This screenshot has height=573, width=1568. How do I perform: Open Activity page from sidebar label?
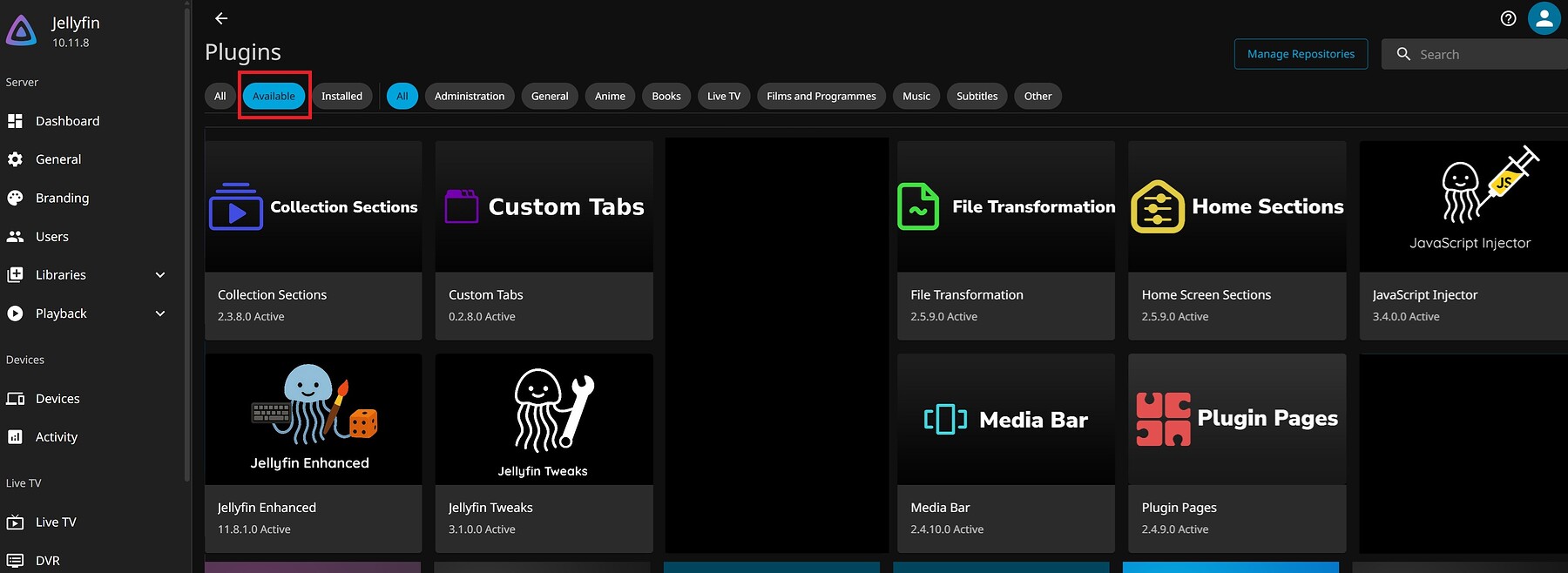tap(57, 437)
